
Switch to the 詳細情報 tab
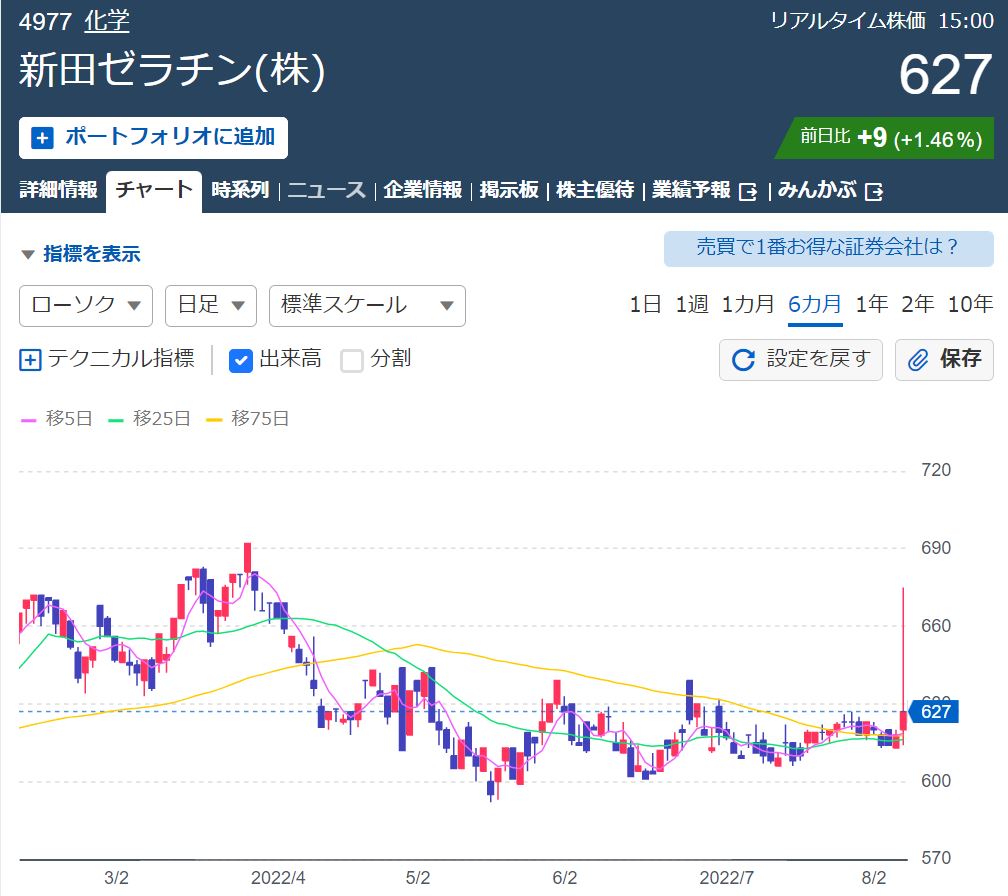tap(58, 190)
